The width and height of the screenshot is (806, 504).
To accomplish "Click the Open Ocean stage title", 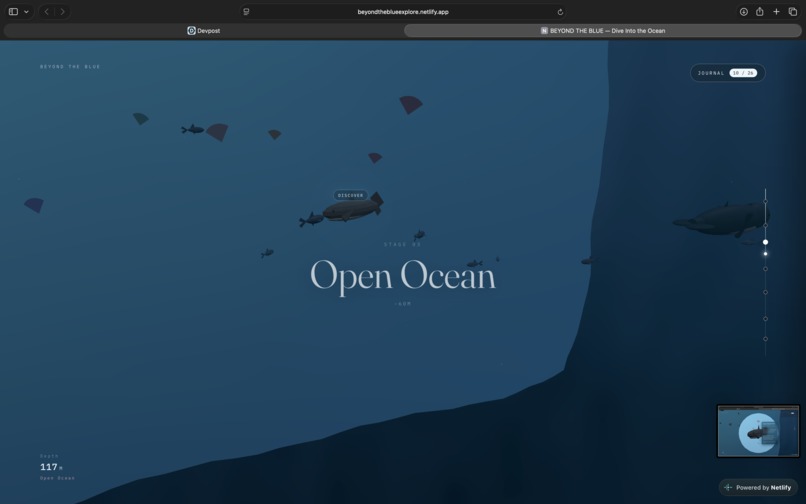I will [x=403, y=276].
